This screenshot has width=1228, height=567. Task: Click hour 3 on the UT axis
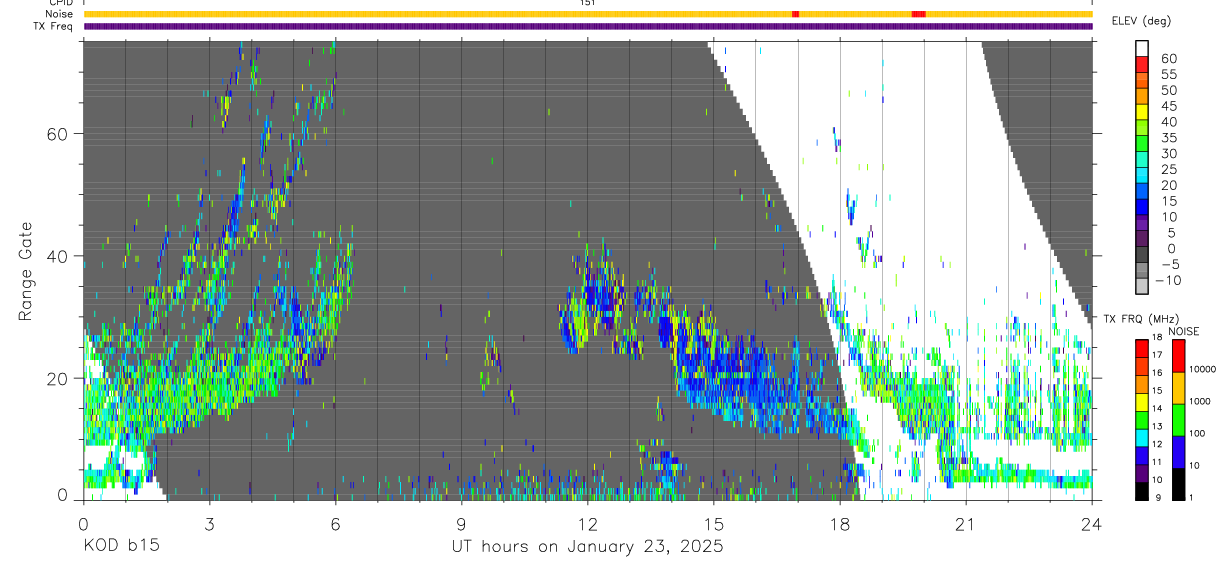tap(209, 524)
